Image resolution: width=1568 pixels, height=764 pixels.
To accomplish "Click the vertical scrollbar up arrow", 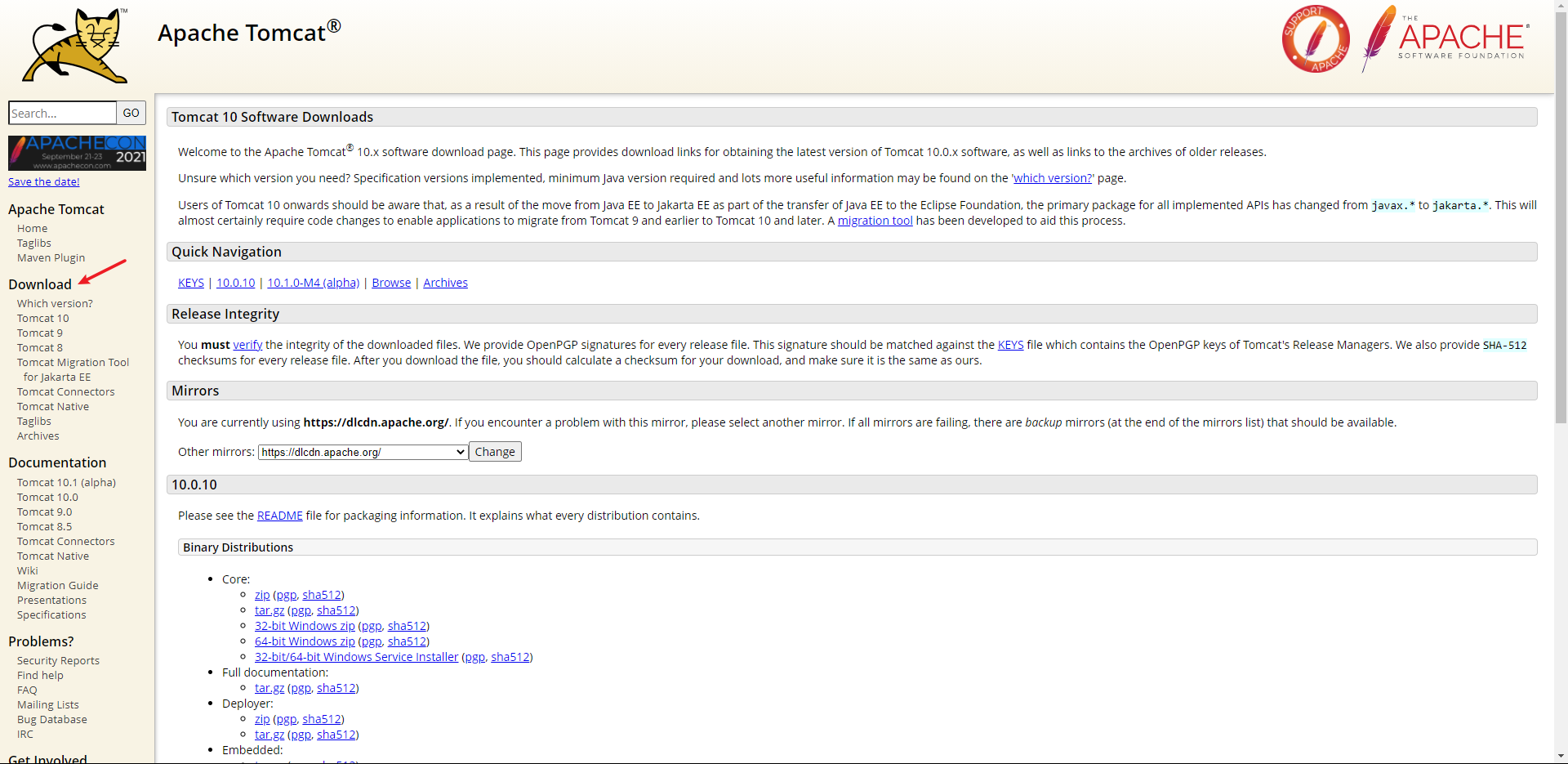I will (1561, 7).
